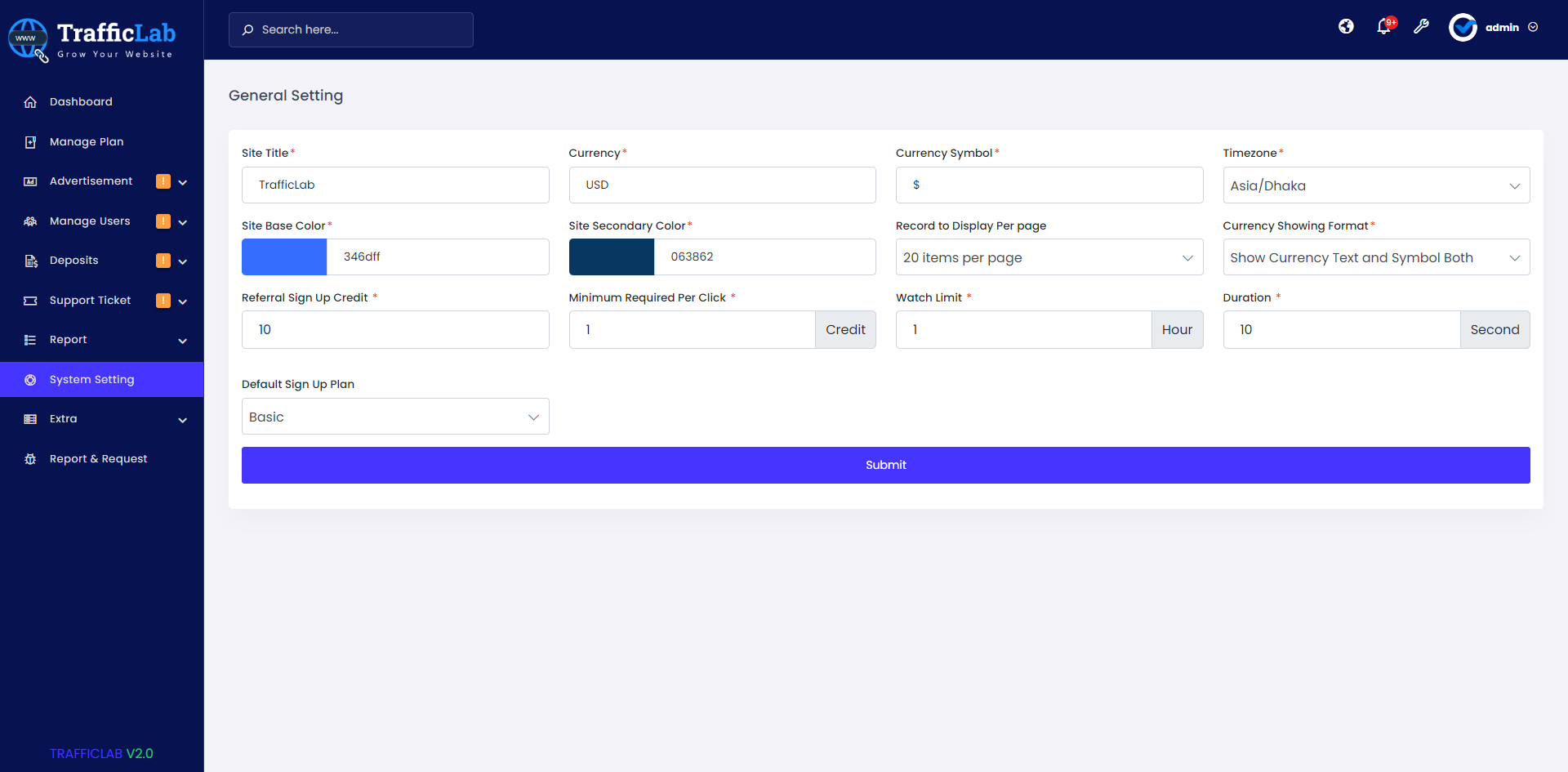This screenshot has width=1568, height=772.
Task: Open the wrench settings icon in topbar
Action: coord(1422,26)
